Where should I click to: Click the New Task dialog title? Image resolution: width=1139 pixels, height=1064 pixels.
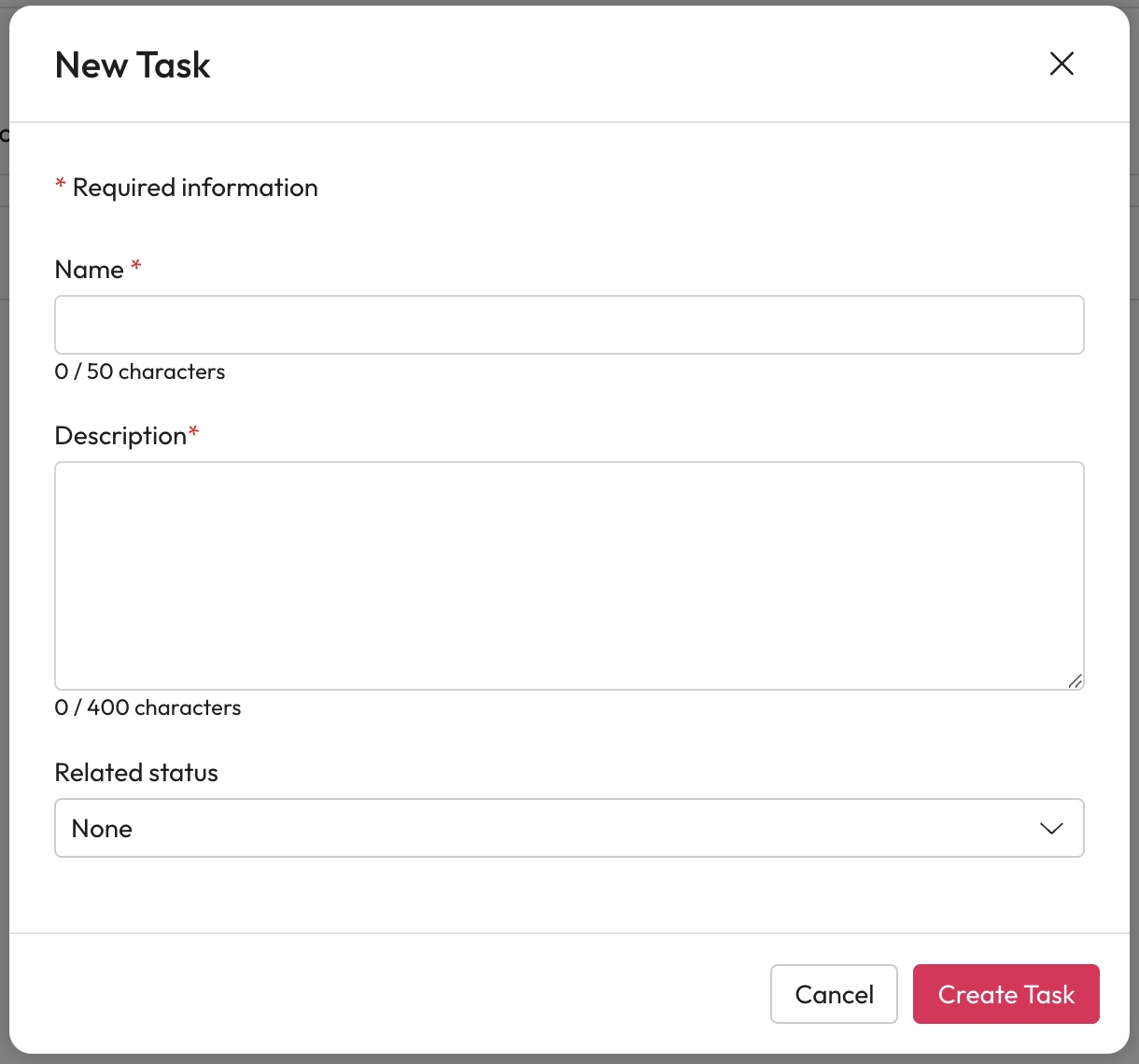[133, 65]
